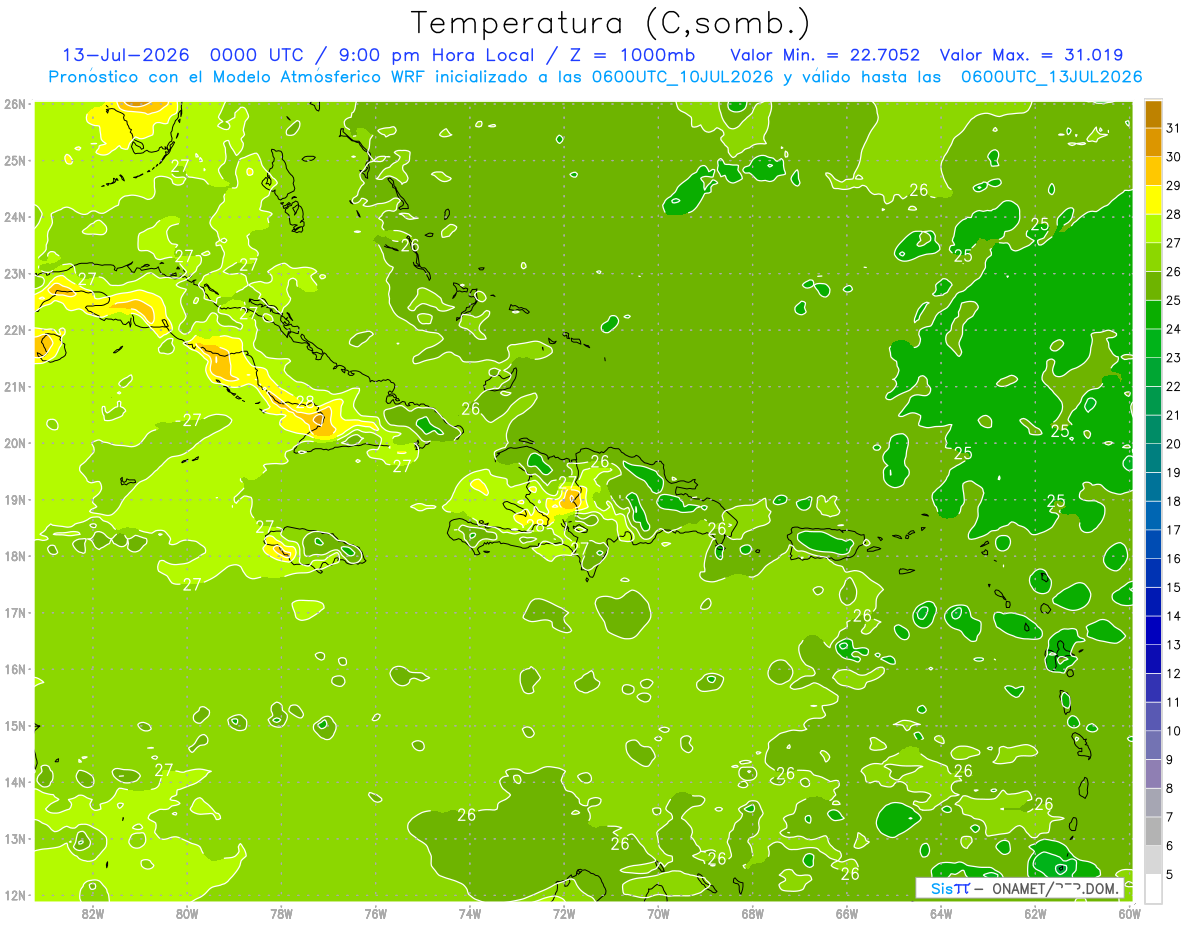Viewport: 1200px width, 927px height.
Task: Click the '20N' latitude axis label
Action: 14,442
